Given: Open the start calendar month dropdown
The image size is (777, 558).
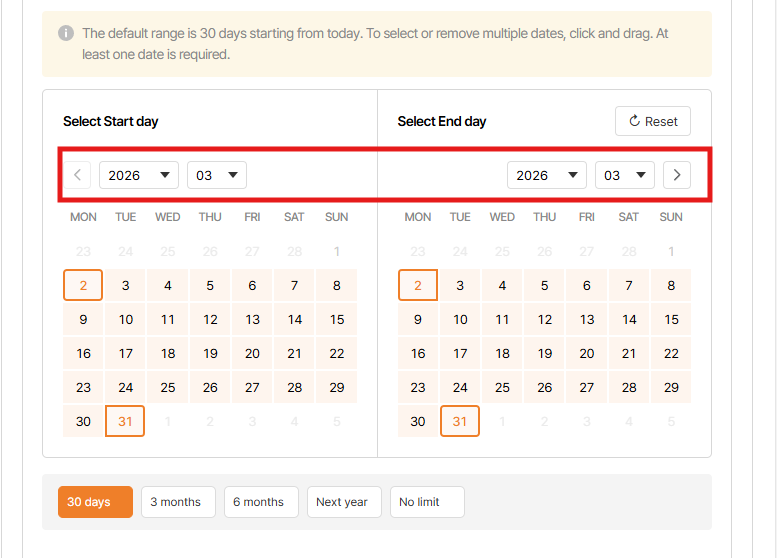Looking at the screenshot, I should point(216,175).
